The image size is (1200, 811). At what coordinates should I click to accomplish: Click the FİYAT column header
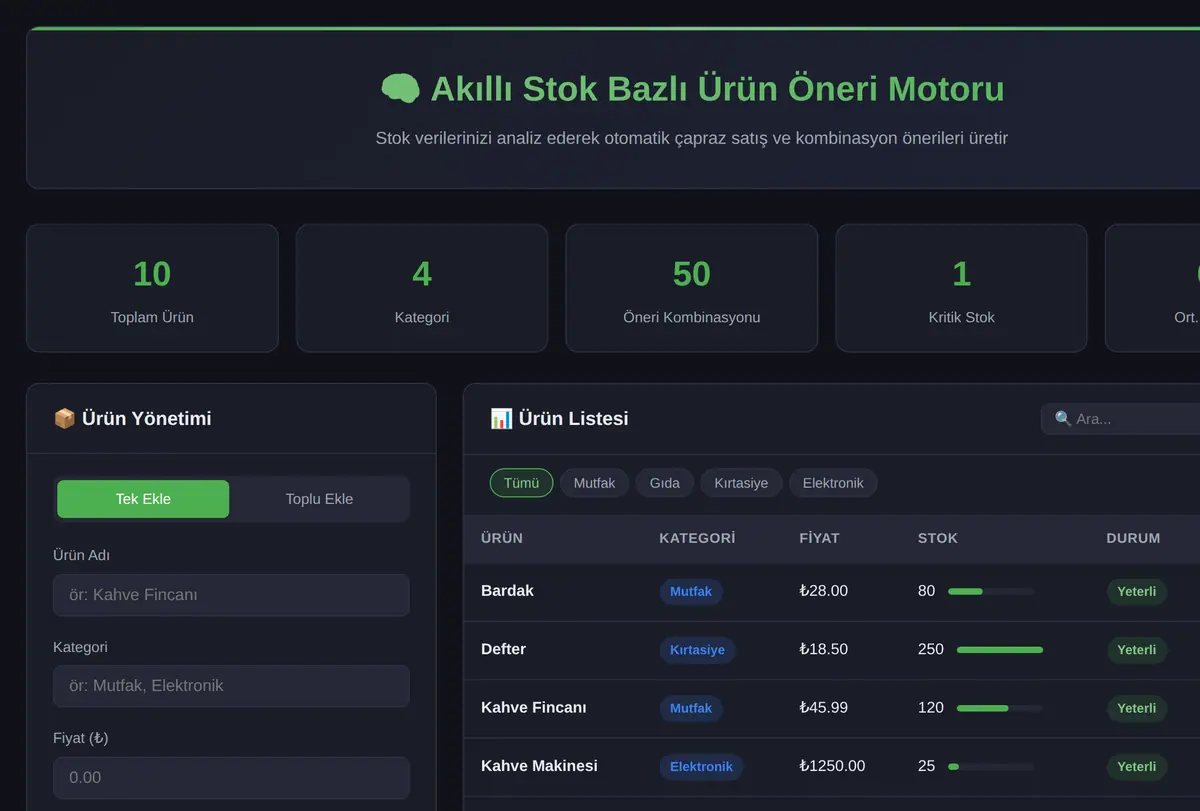point(820,538)
